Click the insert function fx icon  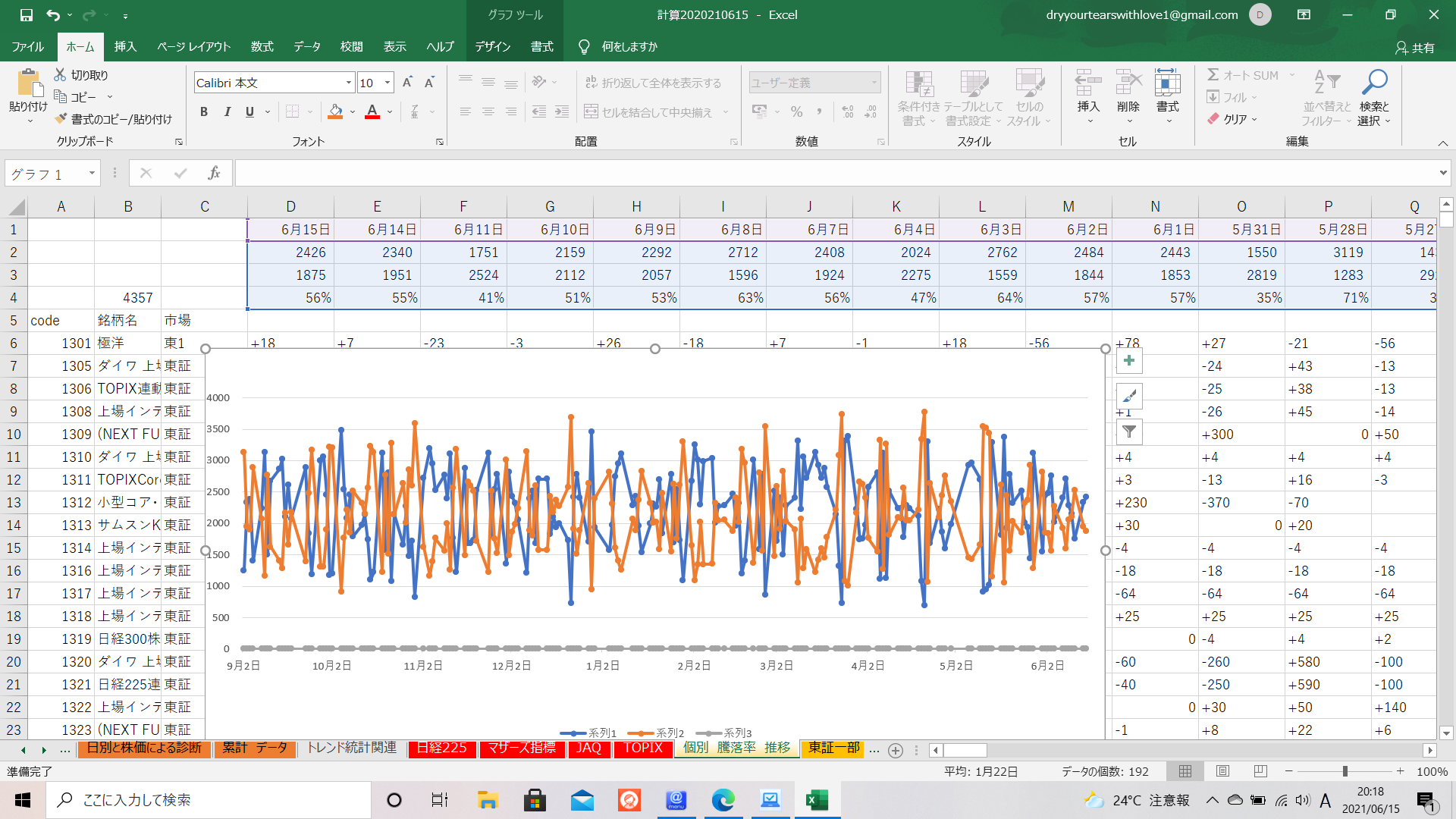(x=214, y=174)
